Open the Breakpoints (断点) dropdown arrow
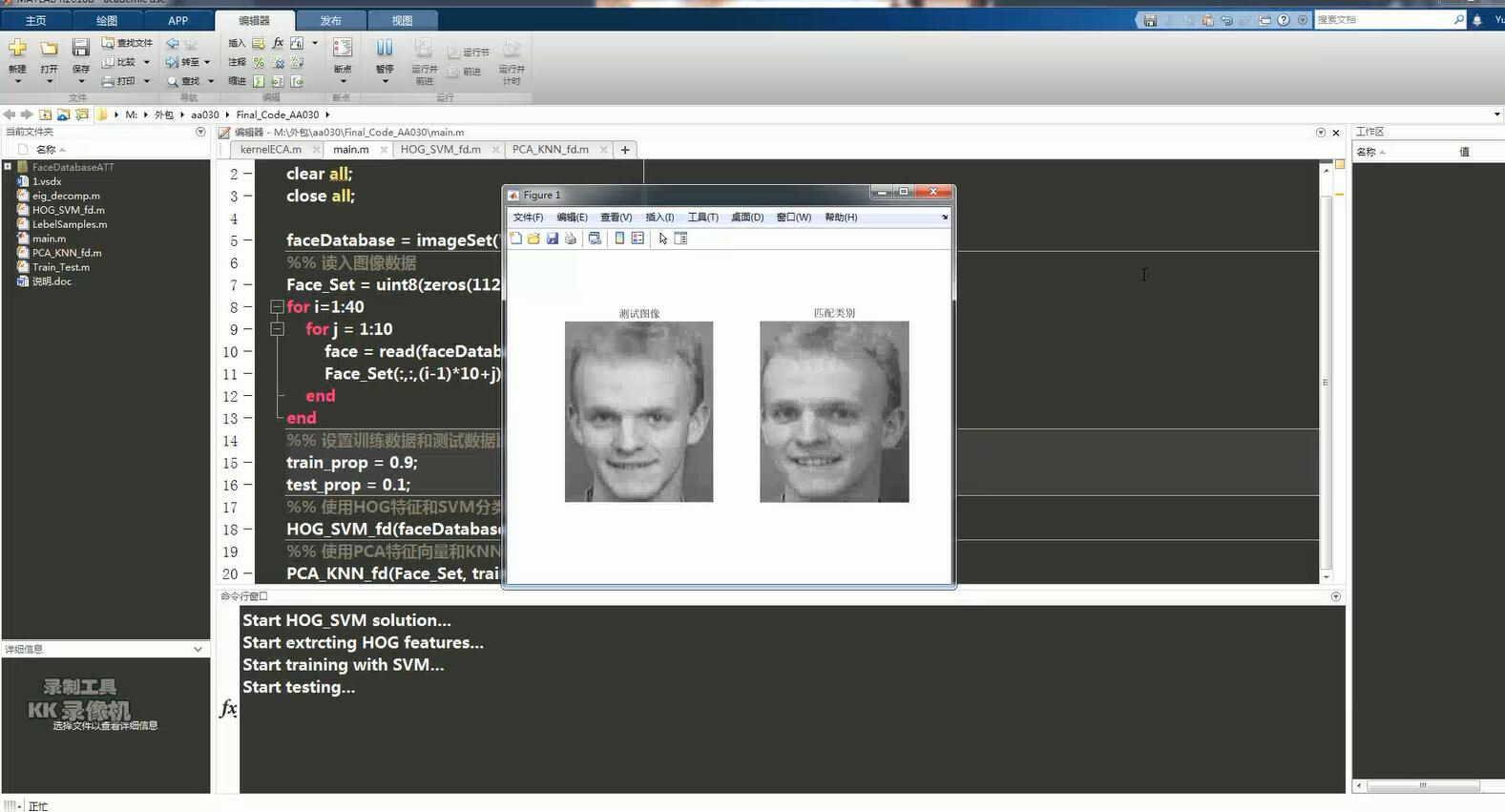The image size is (1505, 812). [x=343, y=82]
